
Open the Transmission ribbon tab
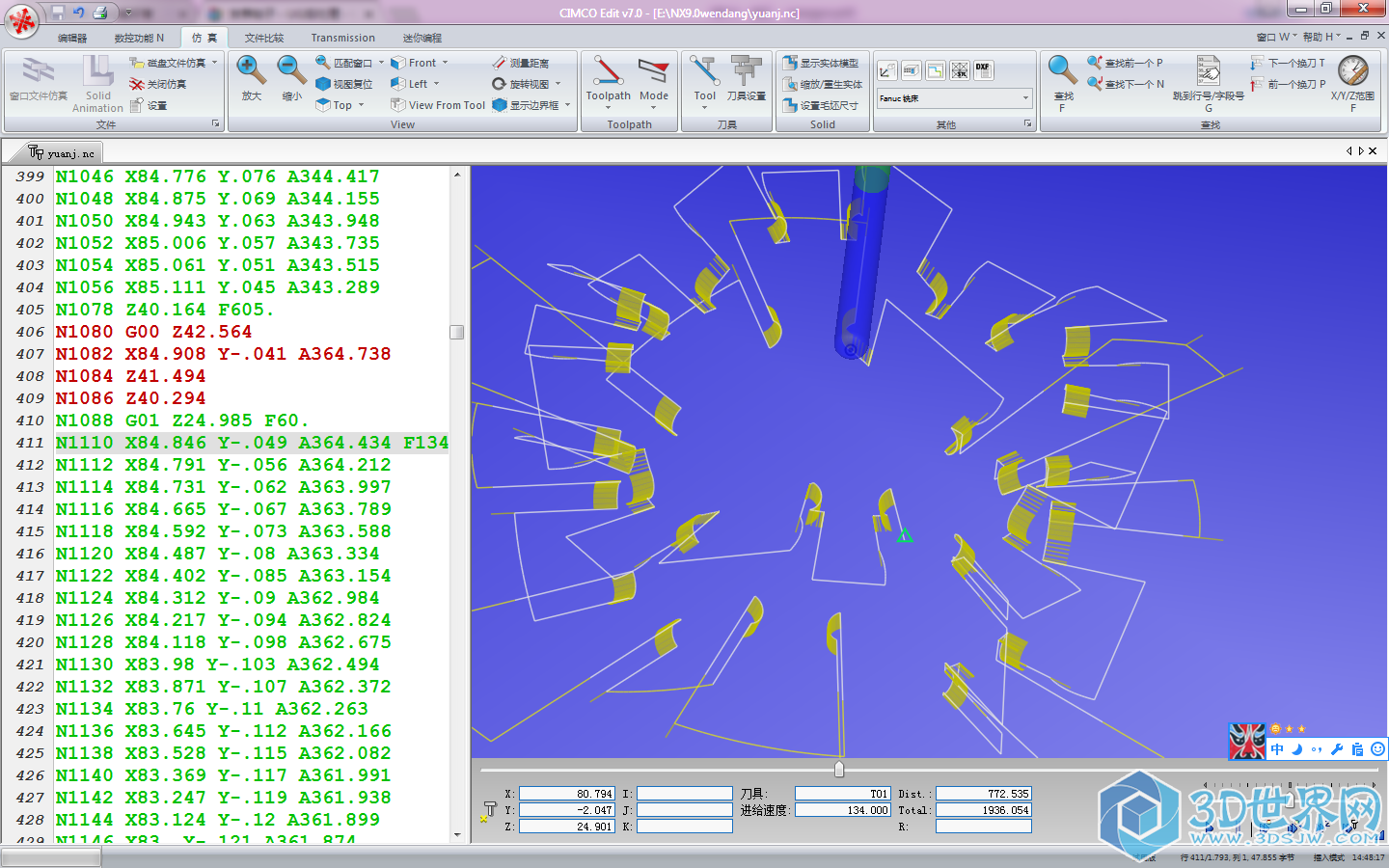tap(342, 38)
